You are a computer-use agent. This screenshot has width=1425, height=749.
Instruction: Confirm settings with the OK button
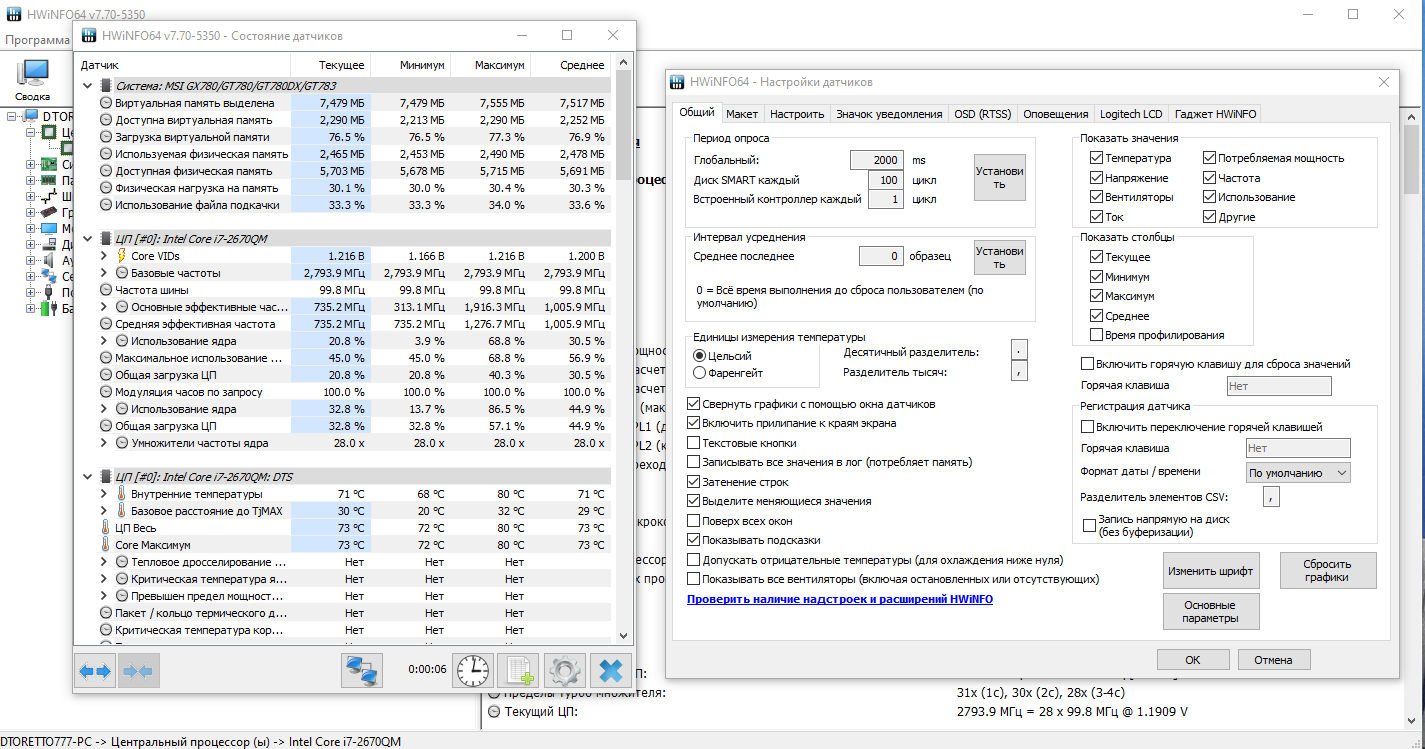pyautogui.click(x=1193, y=660)
